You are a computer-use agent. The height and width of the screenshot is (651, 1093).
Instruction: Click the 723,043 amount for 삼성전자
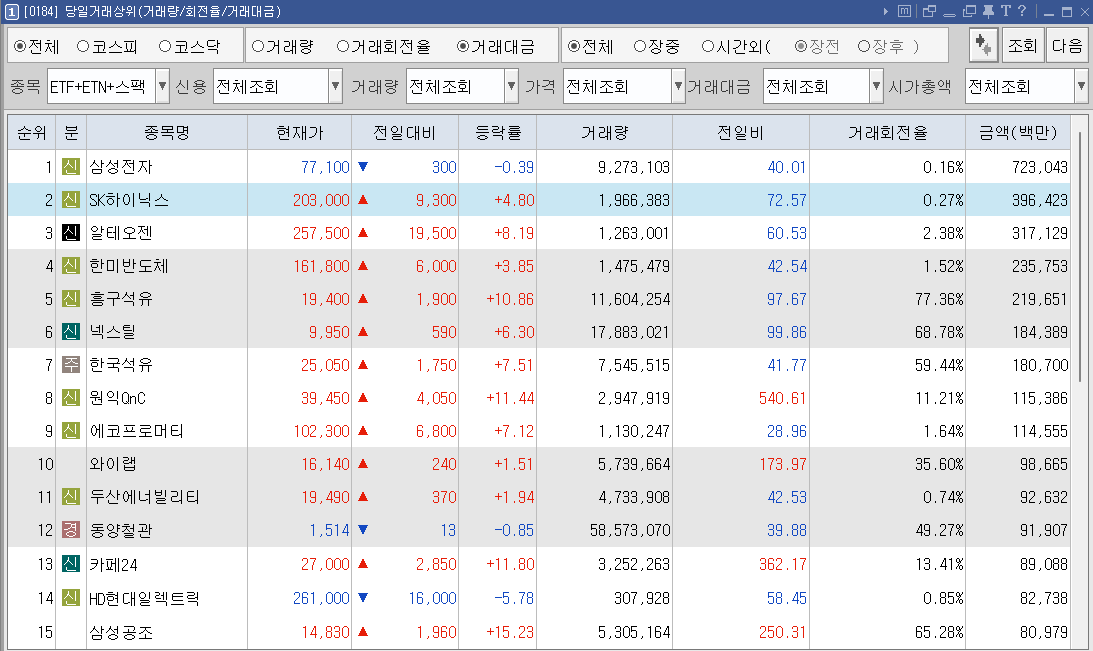(1040, 167)
